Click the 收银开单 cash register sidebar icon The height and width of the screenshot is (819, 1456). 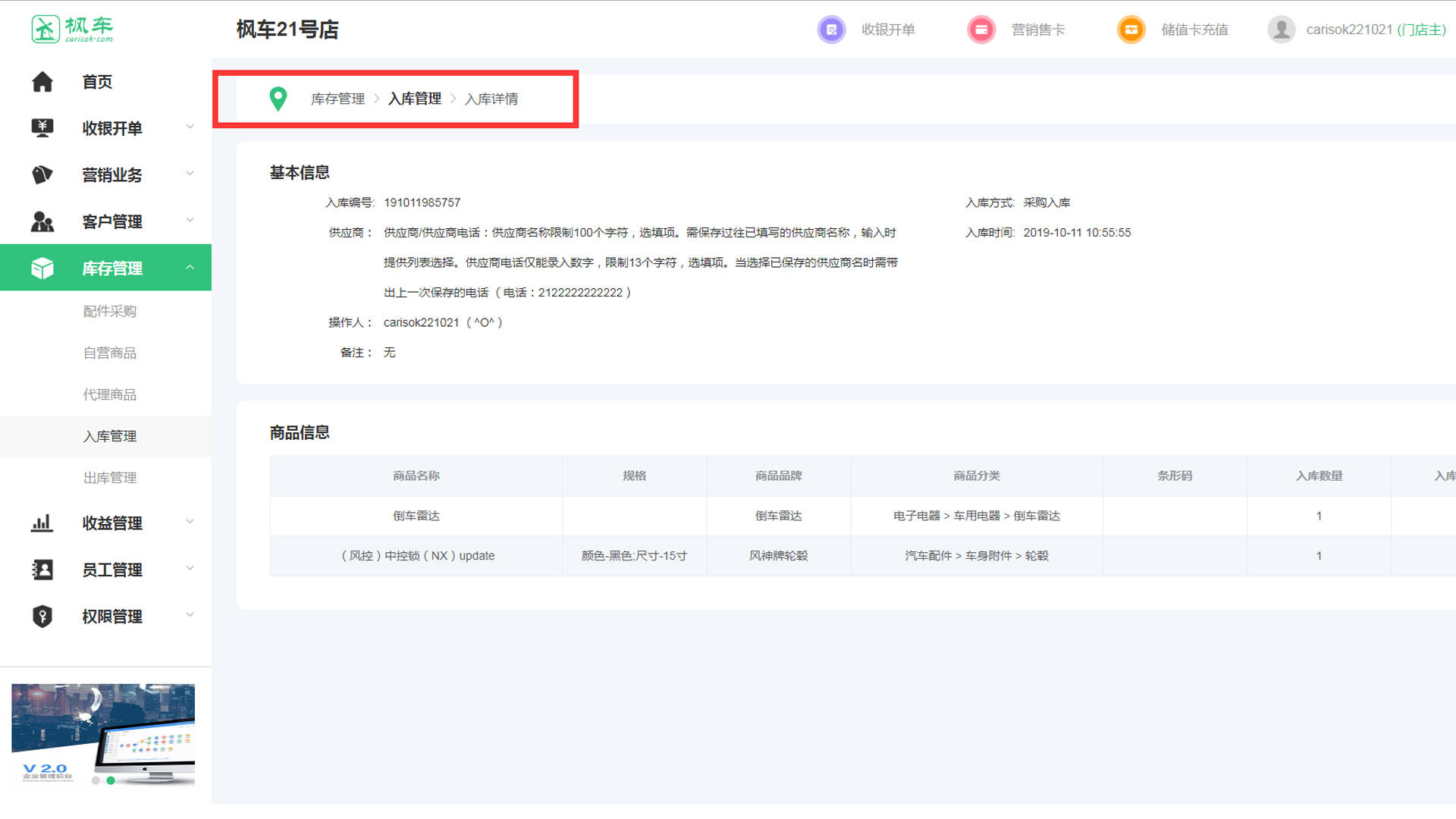pyautogui.click(x=42, y=128)
